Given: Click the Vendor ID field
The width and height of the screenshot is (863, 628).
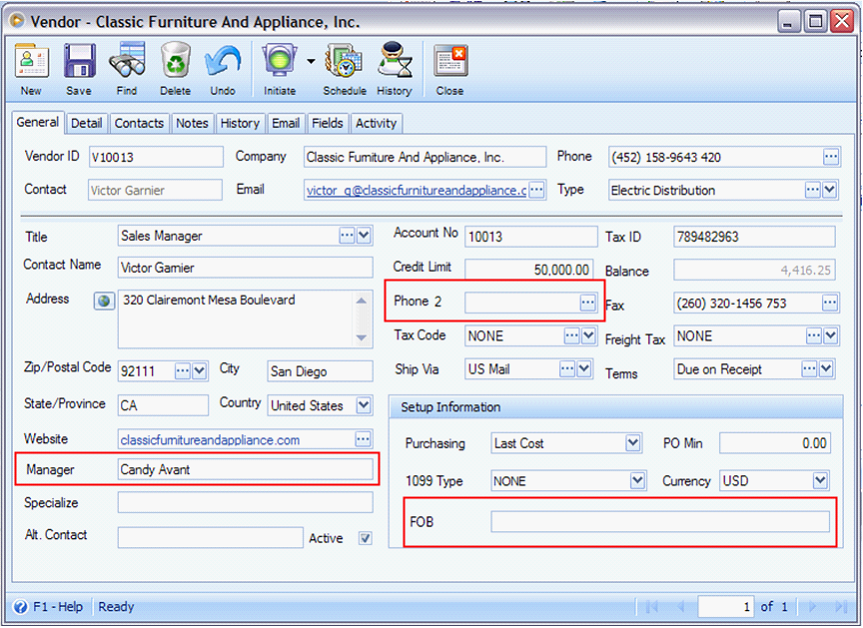Looking at the screenshot, I should (156, 157).
